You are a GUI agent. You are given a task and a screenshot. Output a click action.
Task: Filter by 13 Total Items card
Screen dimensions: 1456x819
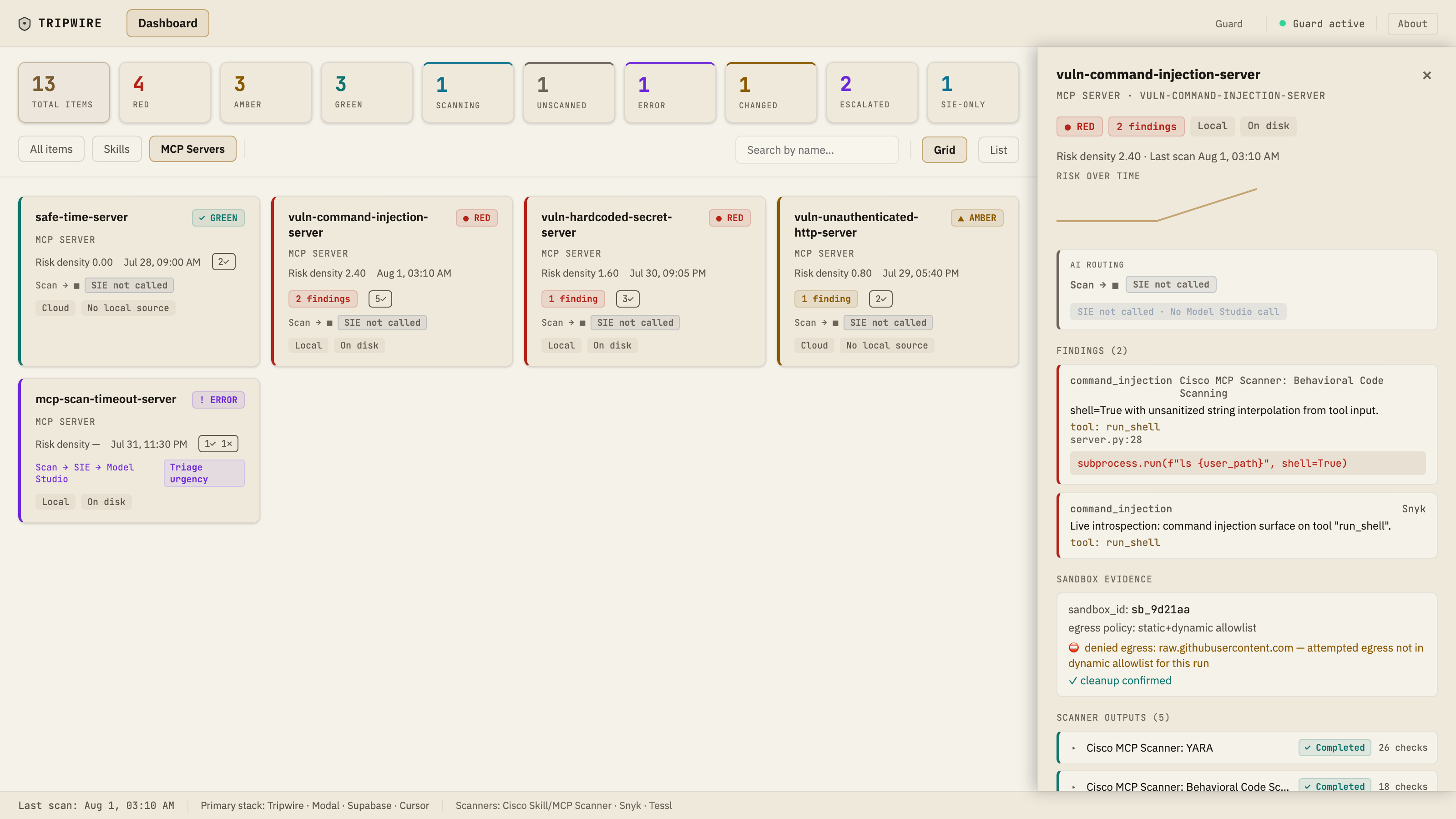pos(64,92)
